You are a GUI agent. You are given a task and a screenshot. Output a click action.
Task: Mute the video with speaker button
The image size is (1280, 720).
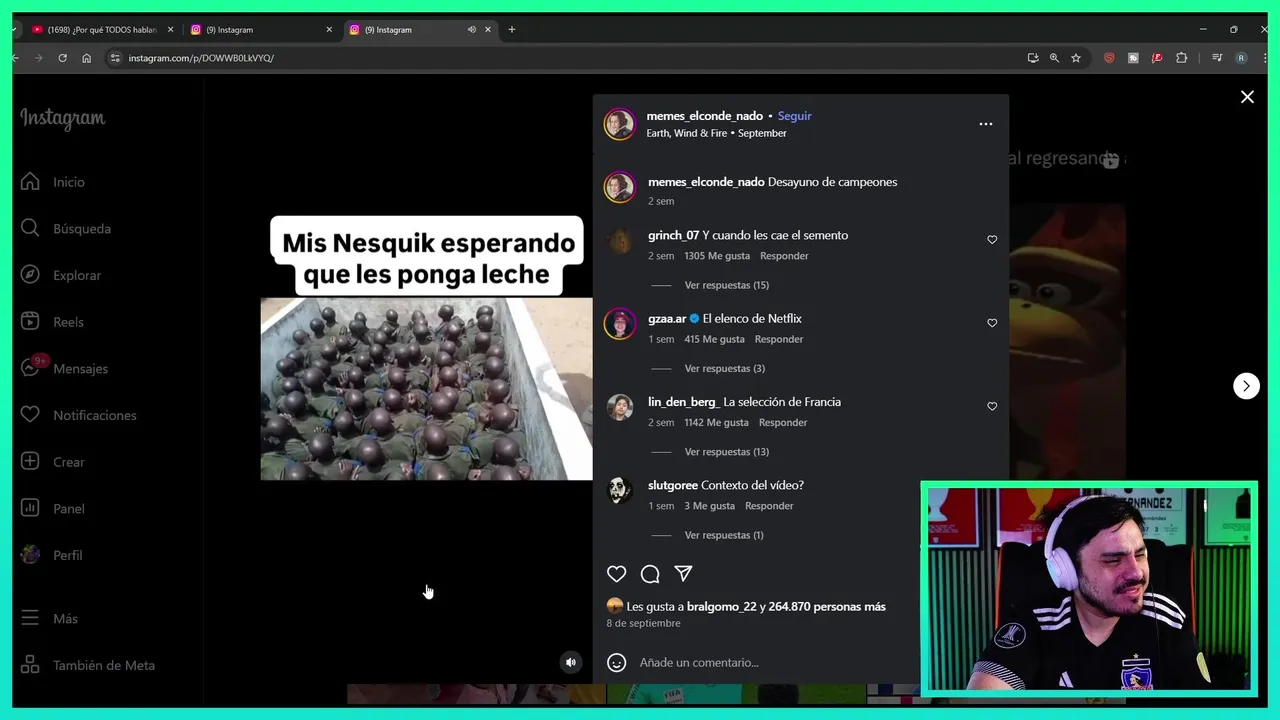point(570,662)
